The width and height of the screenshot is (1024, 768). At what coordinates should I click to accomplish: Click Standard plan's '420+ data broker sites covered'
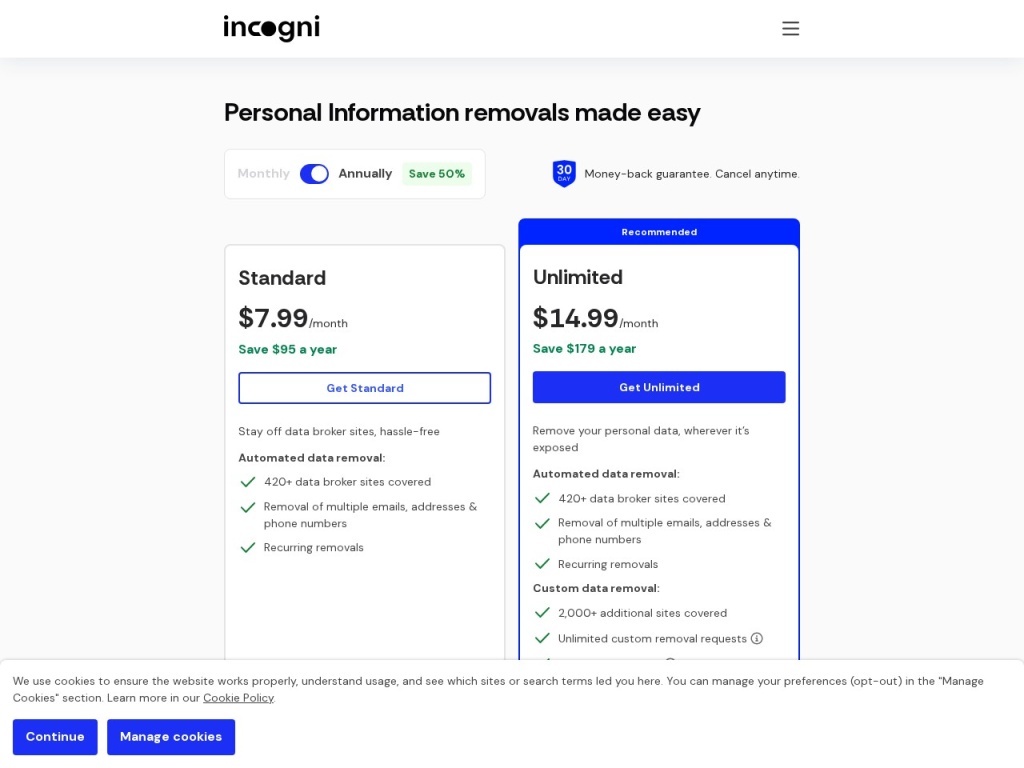pyautogui.click(x=347, y=482)
